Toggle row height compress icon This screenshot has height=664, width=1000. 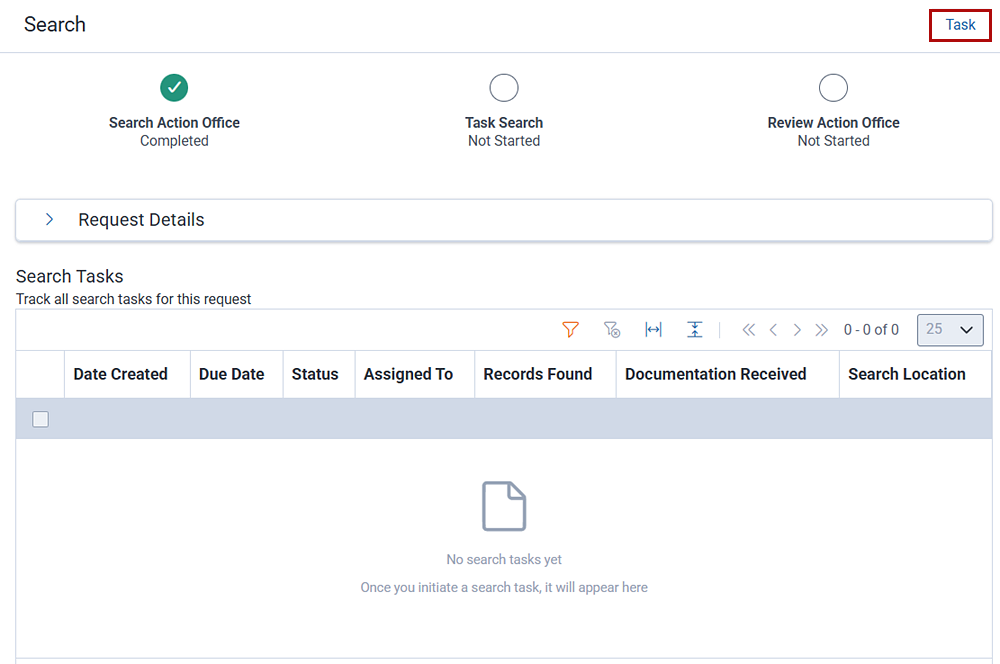click(x=695, y=330)
